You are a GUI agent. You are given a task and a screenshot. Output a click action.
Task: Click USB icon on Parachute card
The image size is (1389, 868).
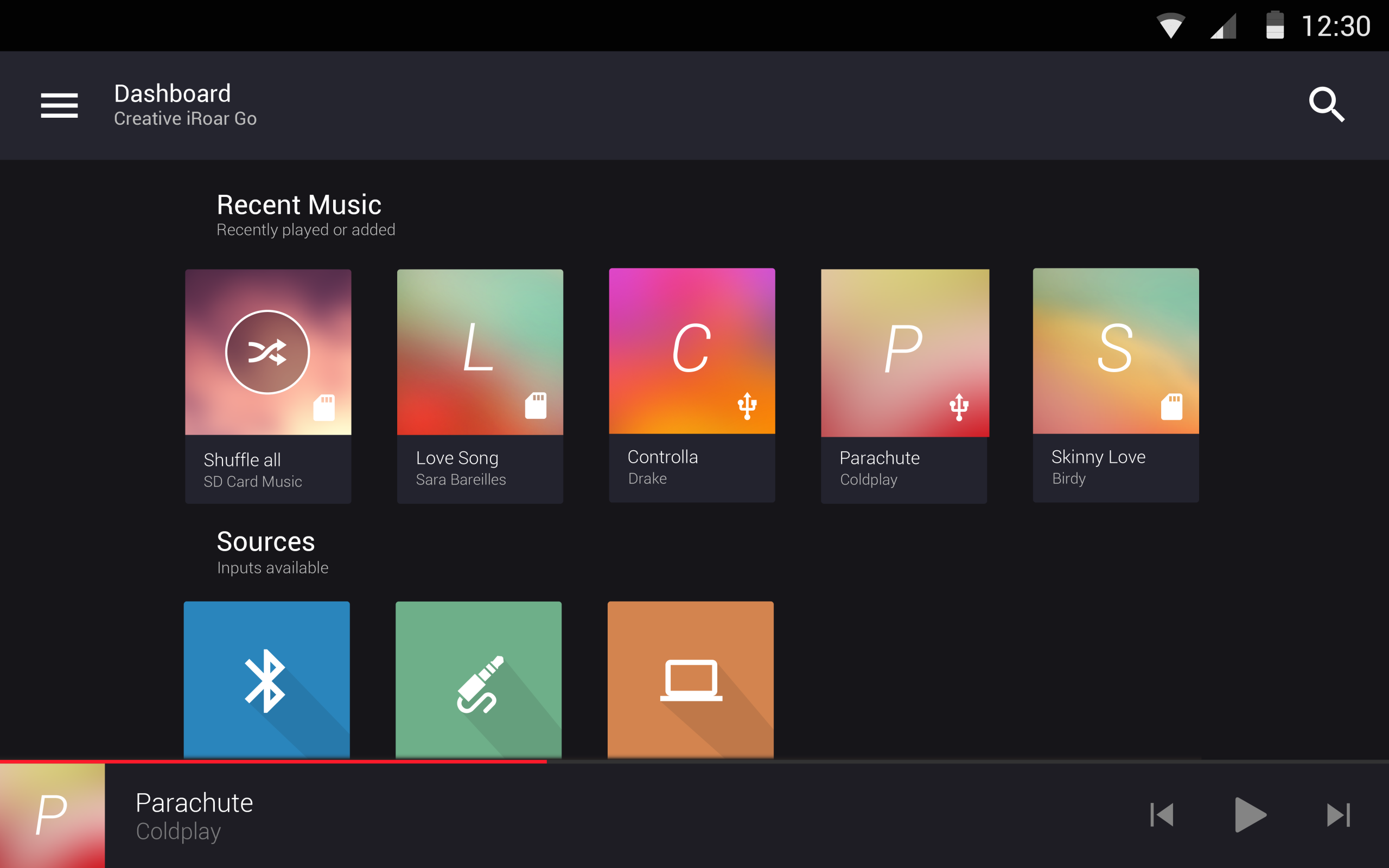pos(959,407)
